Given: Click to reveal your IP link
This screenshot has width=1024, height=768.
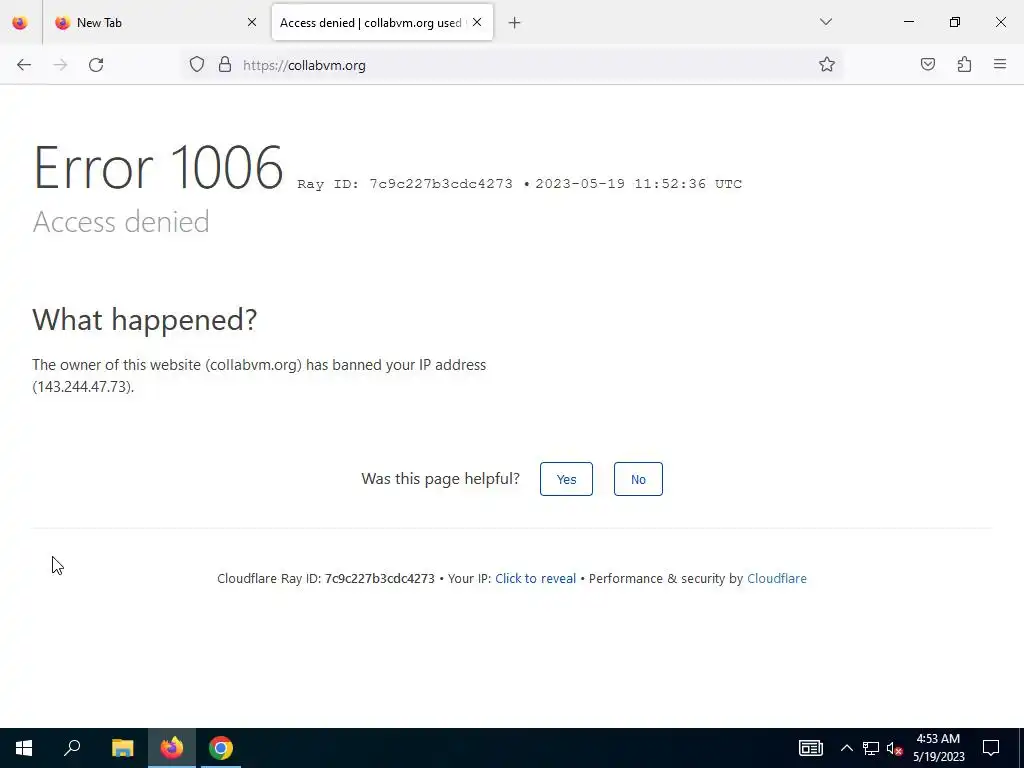Looking at the screenshot, I should (x=536, y=579).
